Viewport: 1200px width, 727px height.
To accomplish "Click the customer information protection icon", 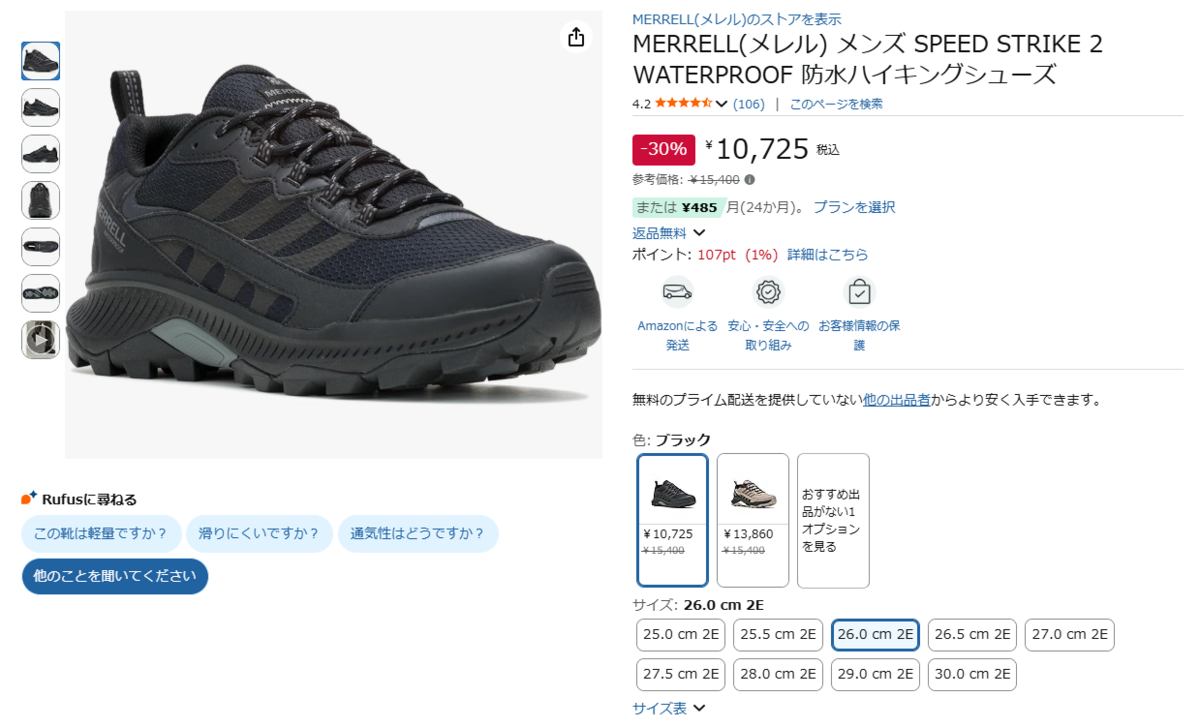I will 859,291.
